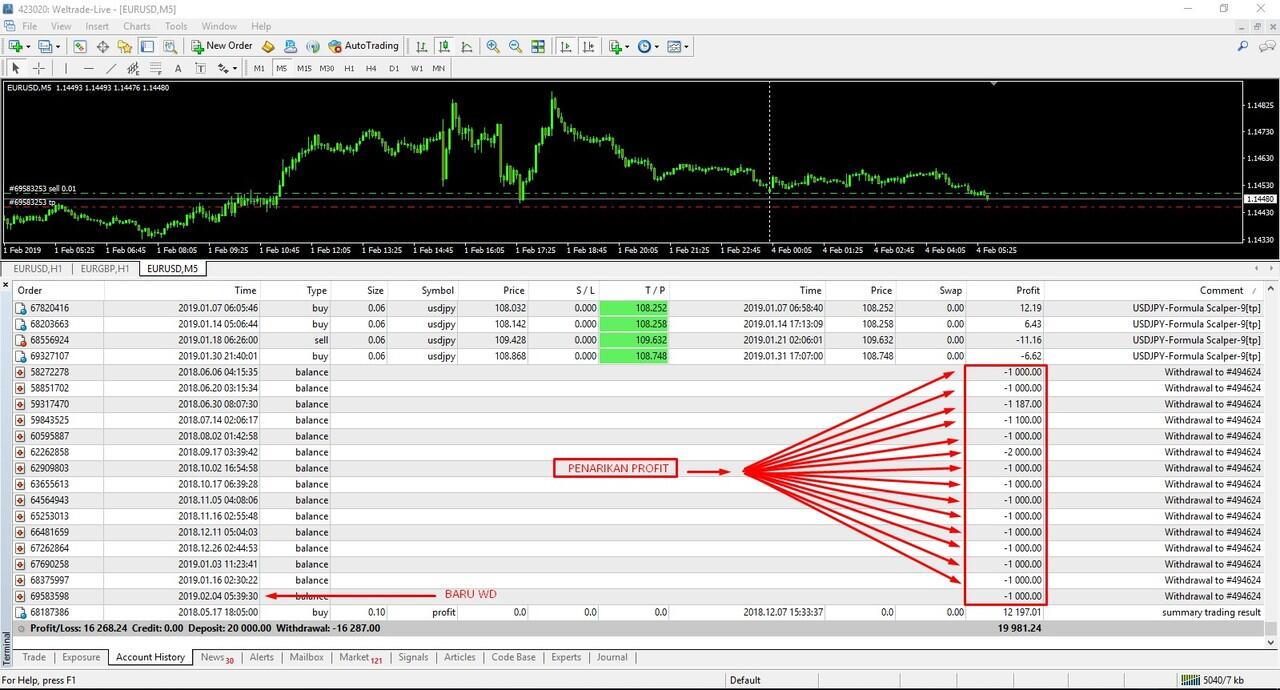1280x690 pixels.
Task: Toggle the Navigator window star icon
Action: point(125,46)
